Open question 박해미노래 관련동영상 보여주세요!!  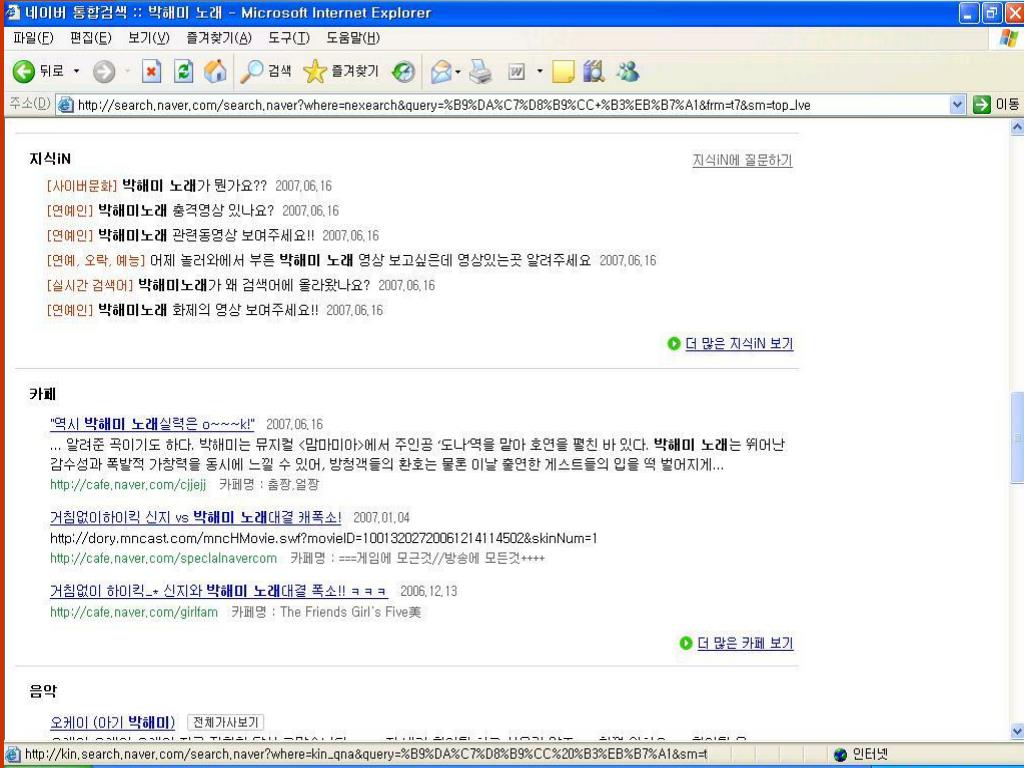coord(206,235)
